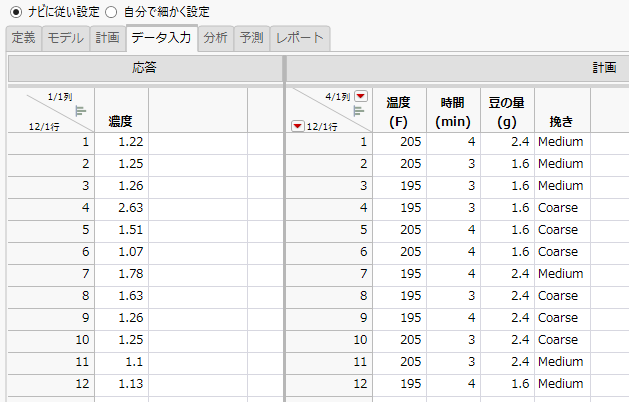Click 挽き cell Medium in 計画 row 11

pos(562,362)
